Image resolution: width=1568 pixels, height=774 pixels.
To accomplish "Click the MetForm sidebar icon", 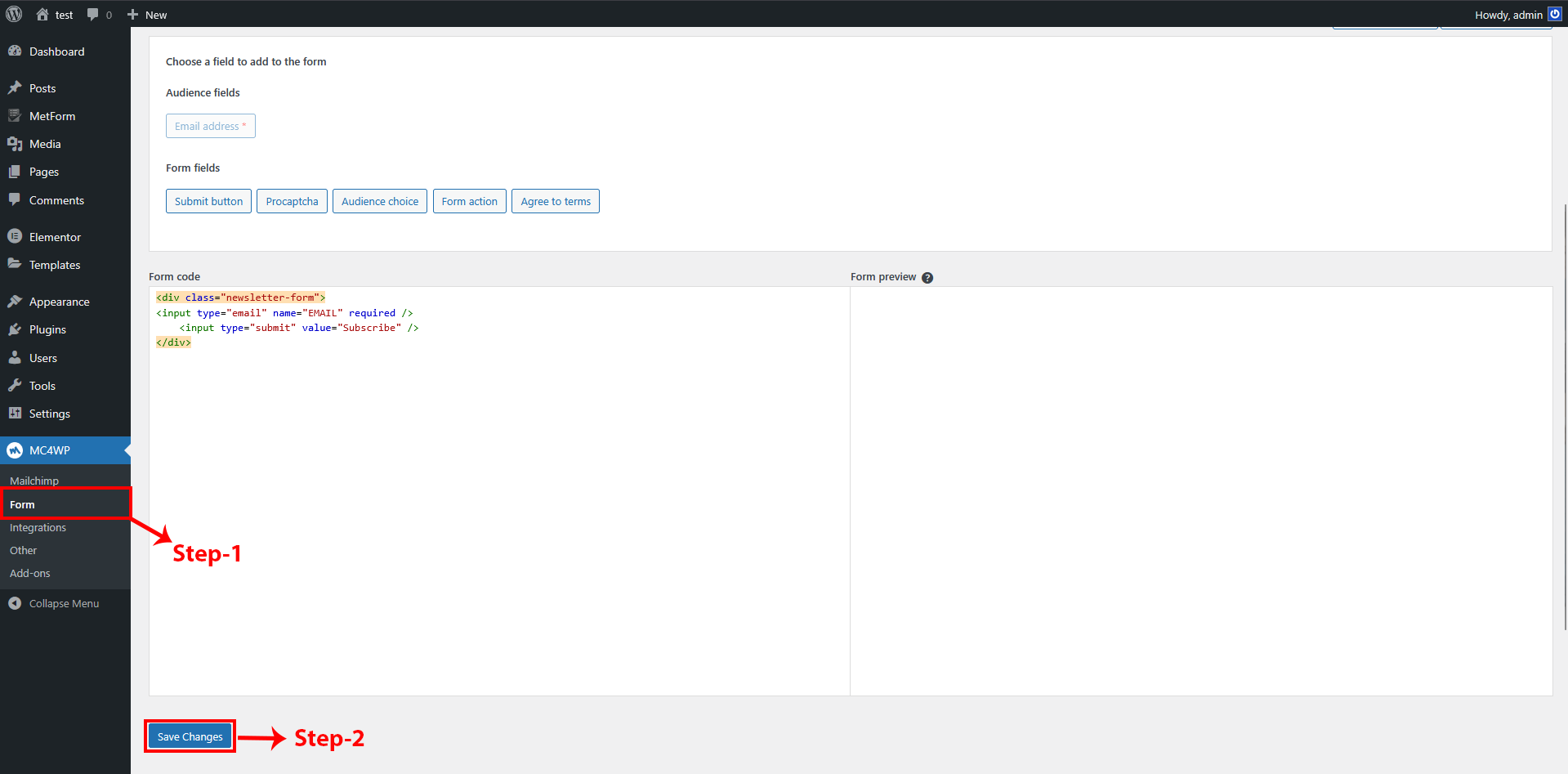I will point(15,116).
